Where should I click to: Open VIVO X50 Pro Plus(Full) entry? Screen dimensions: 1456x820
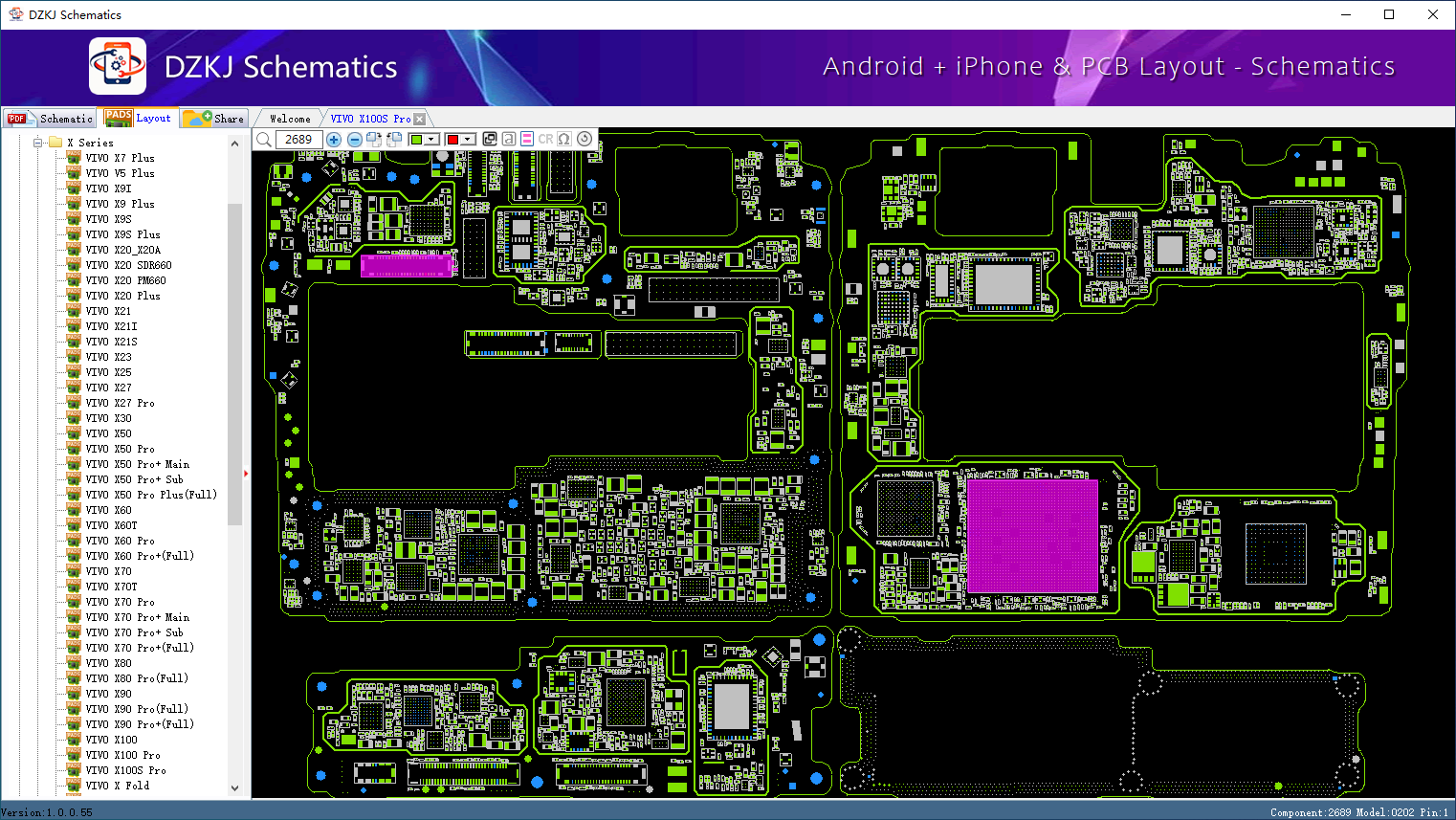[151, 495]
